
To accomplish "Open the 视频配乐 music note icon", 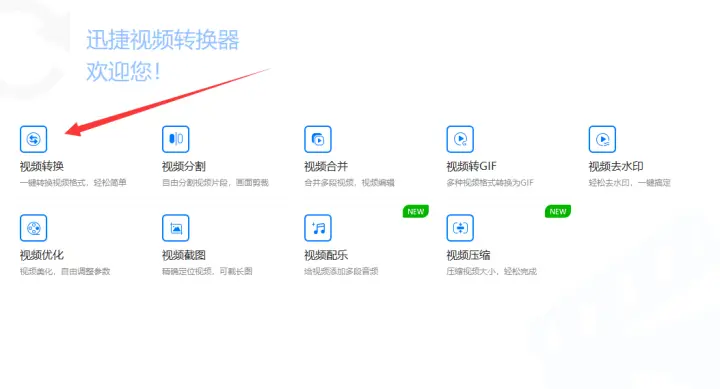I will click(x=318, y=228).
